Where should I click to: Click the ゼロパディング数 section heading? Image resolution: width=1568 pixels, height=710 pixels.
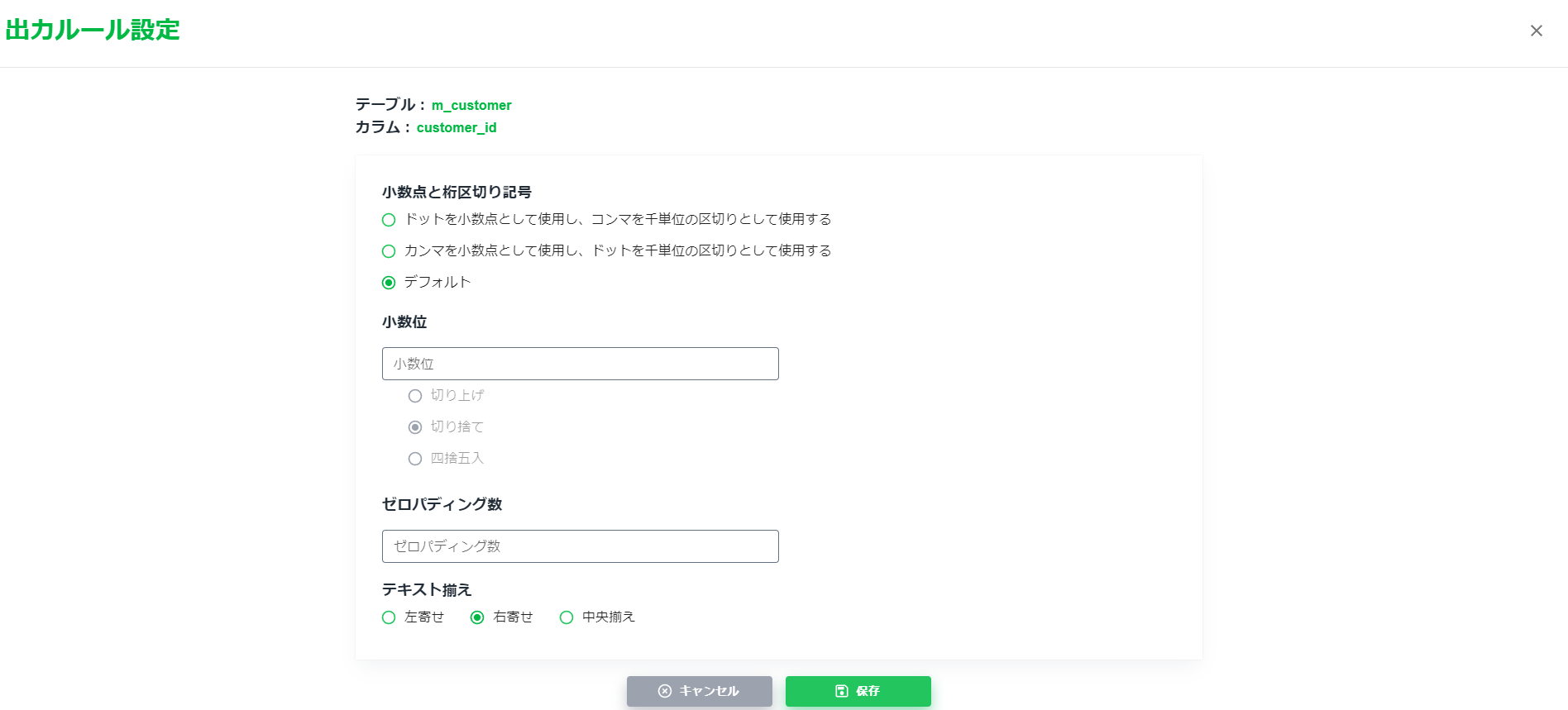tap(442, 504)
